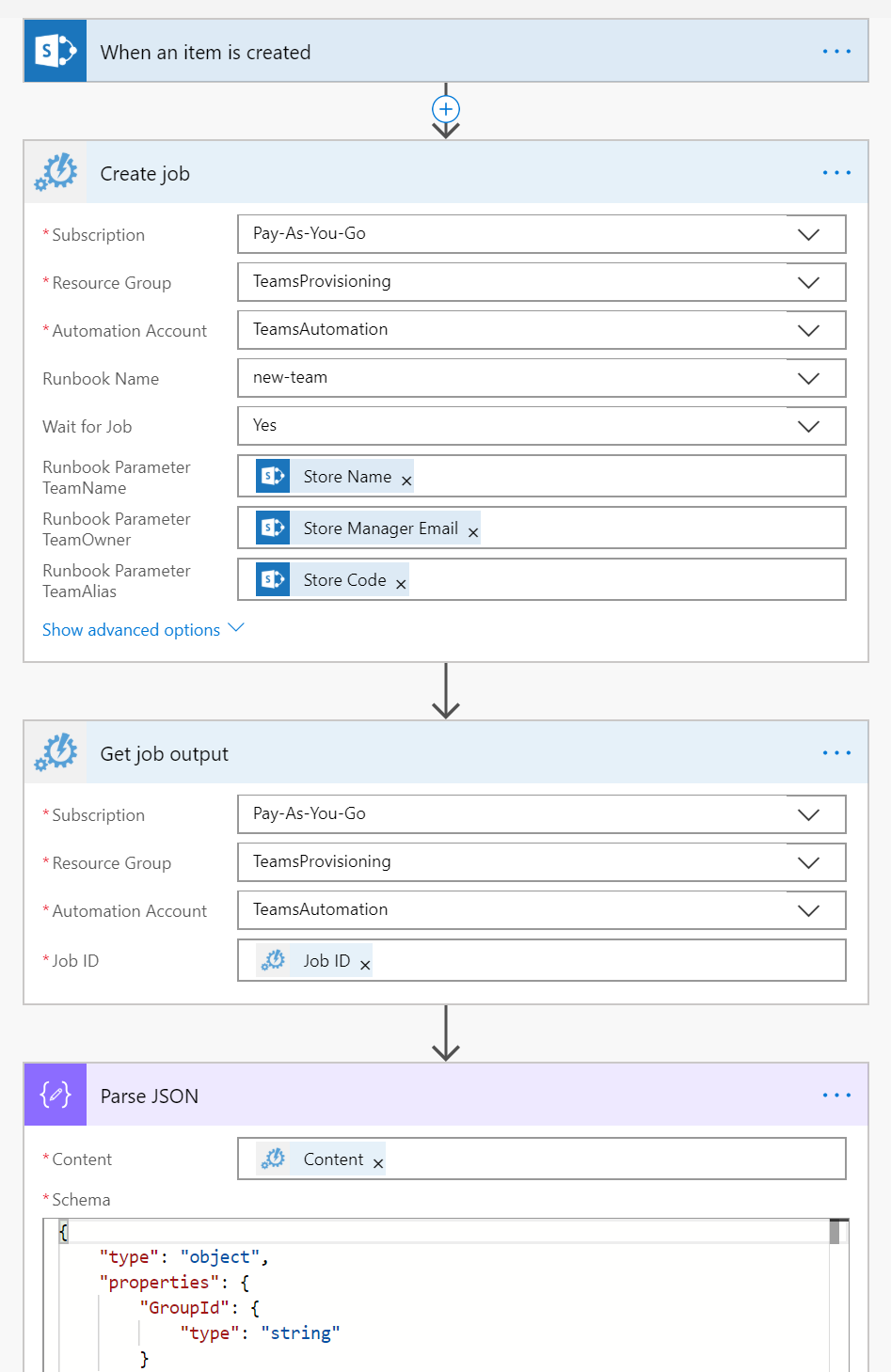The height and width of the screenshot is (1372, 891).
Task: Click the Create job Automation icon
Action: point(56,173)
